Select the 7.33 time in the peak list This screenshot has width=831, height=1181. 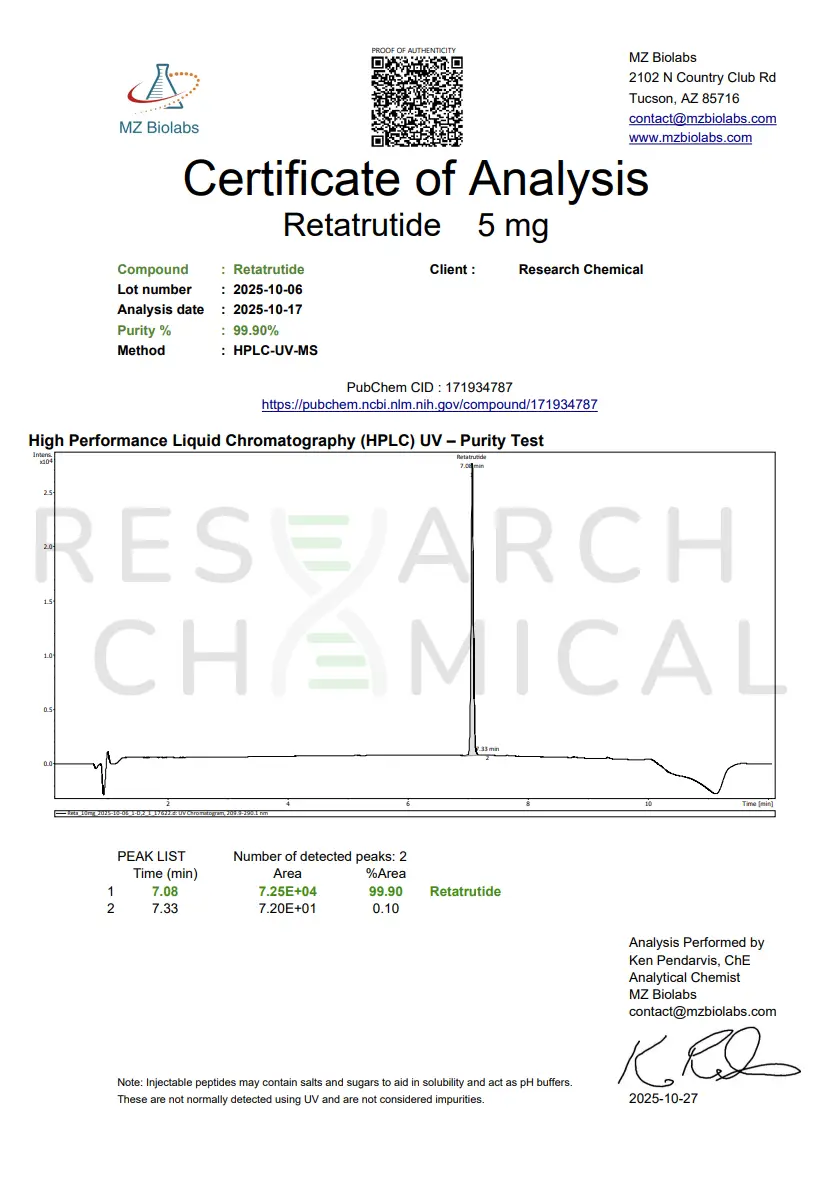tap(165, 908)
